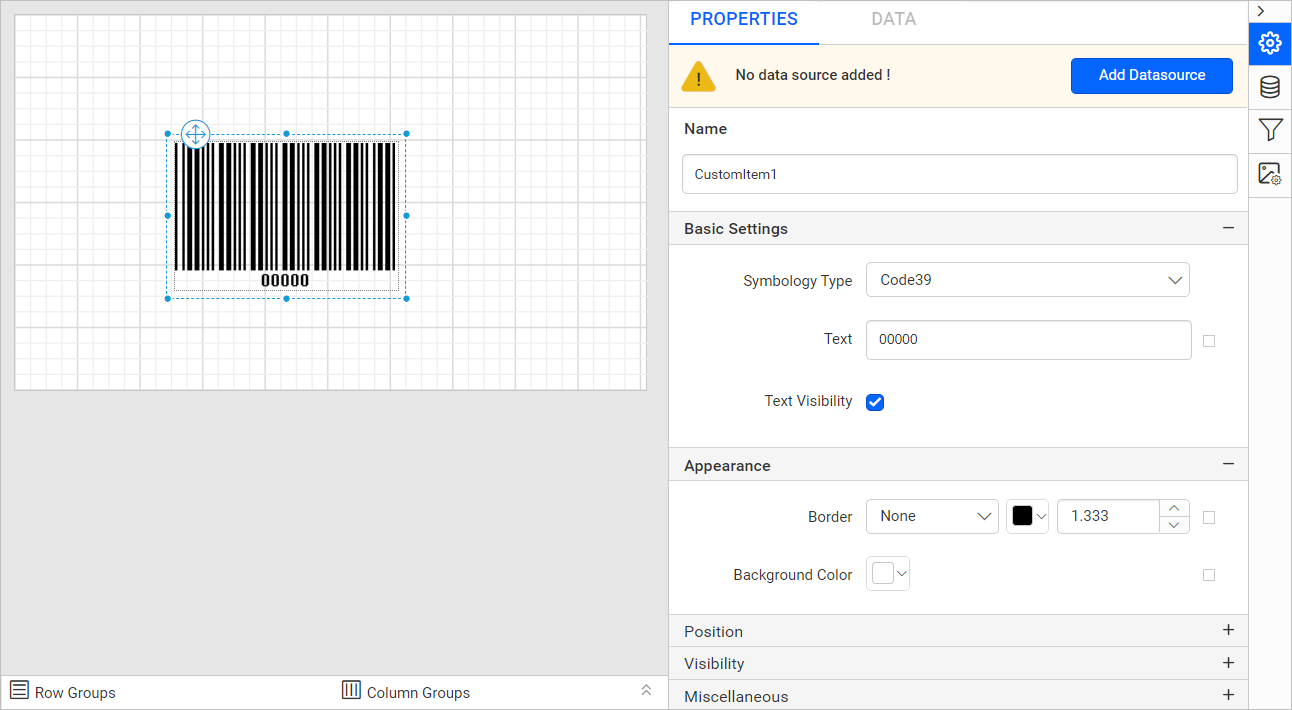Image resolution: width=1292 pixels, height=710 pixels.
Task: Increase the border width with up arrow
Action: (x=1174, y=508)
